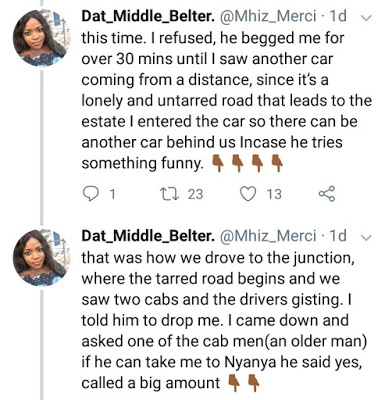Screen dimensions: 385x400
Task: Share the first tweet
Action: click(326, 194)
